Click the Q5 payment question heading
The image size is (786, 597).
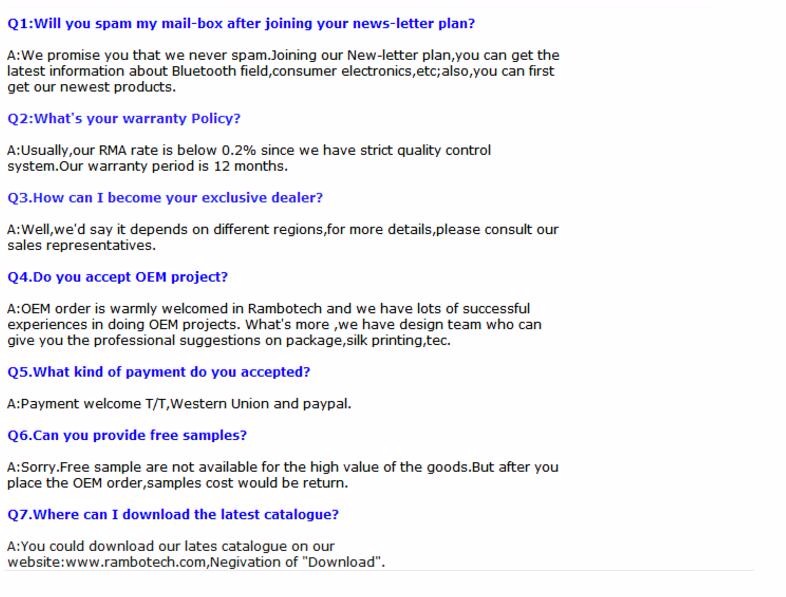pos(159,372)
